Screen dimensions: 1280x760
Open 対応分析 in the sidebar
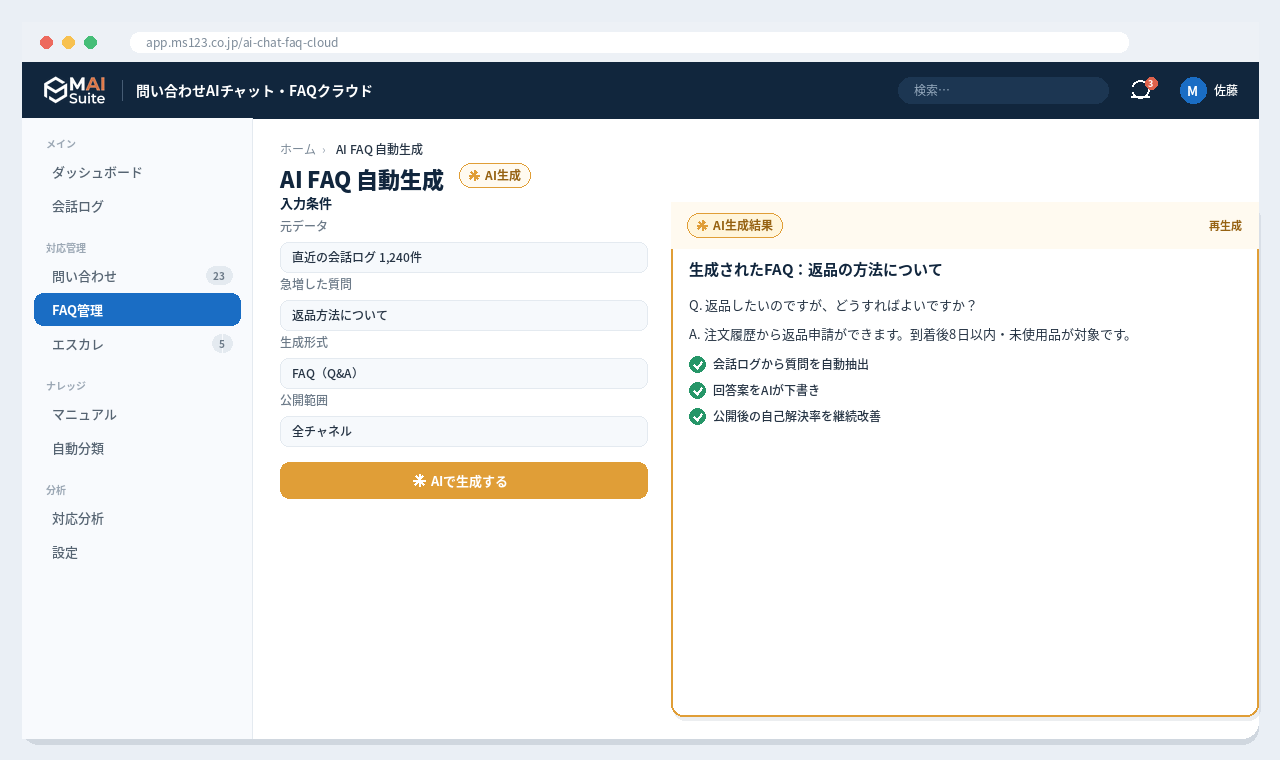click(137, 518)
